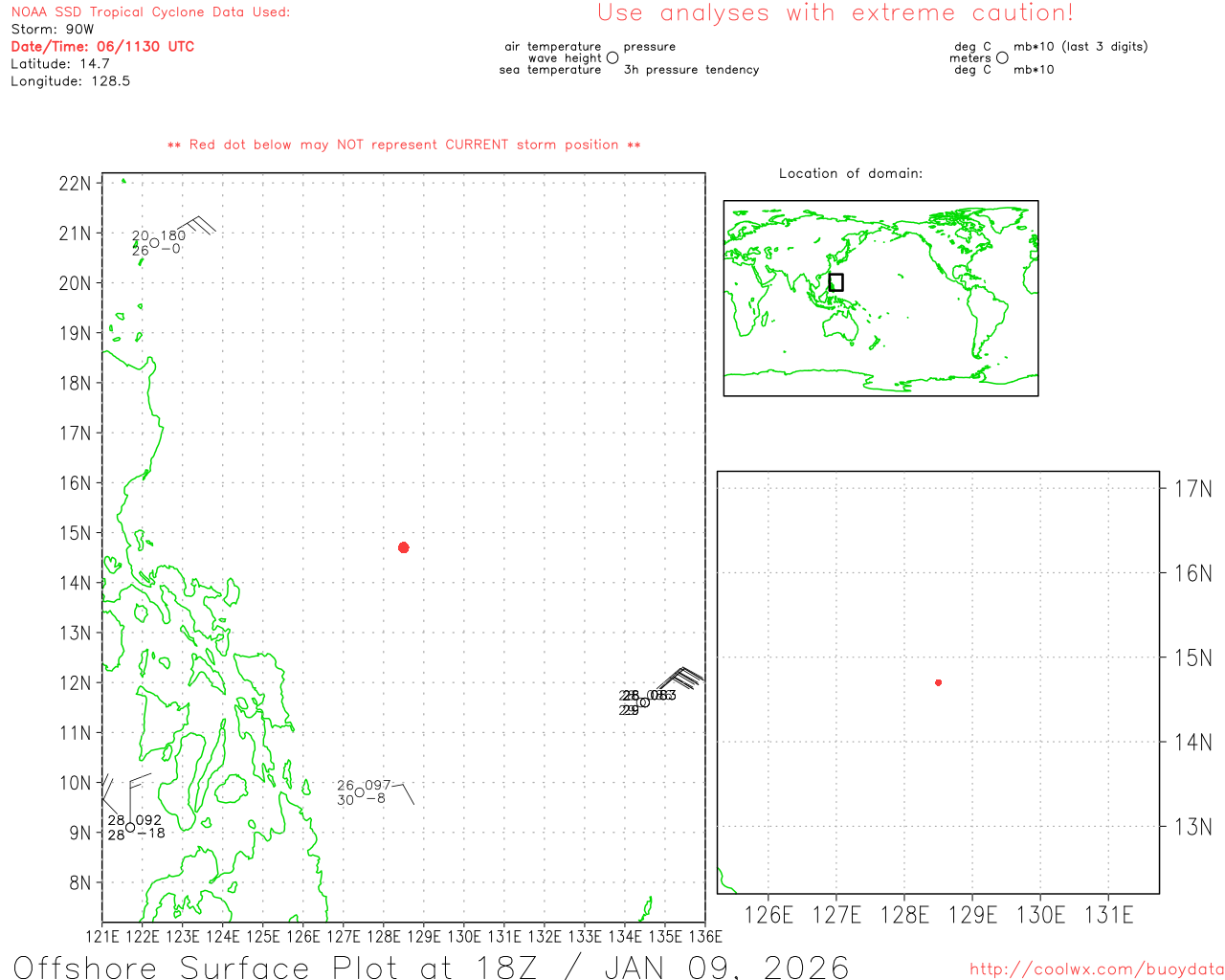Select station circle with pressure 092

[130, 828]
